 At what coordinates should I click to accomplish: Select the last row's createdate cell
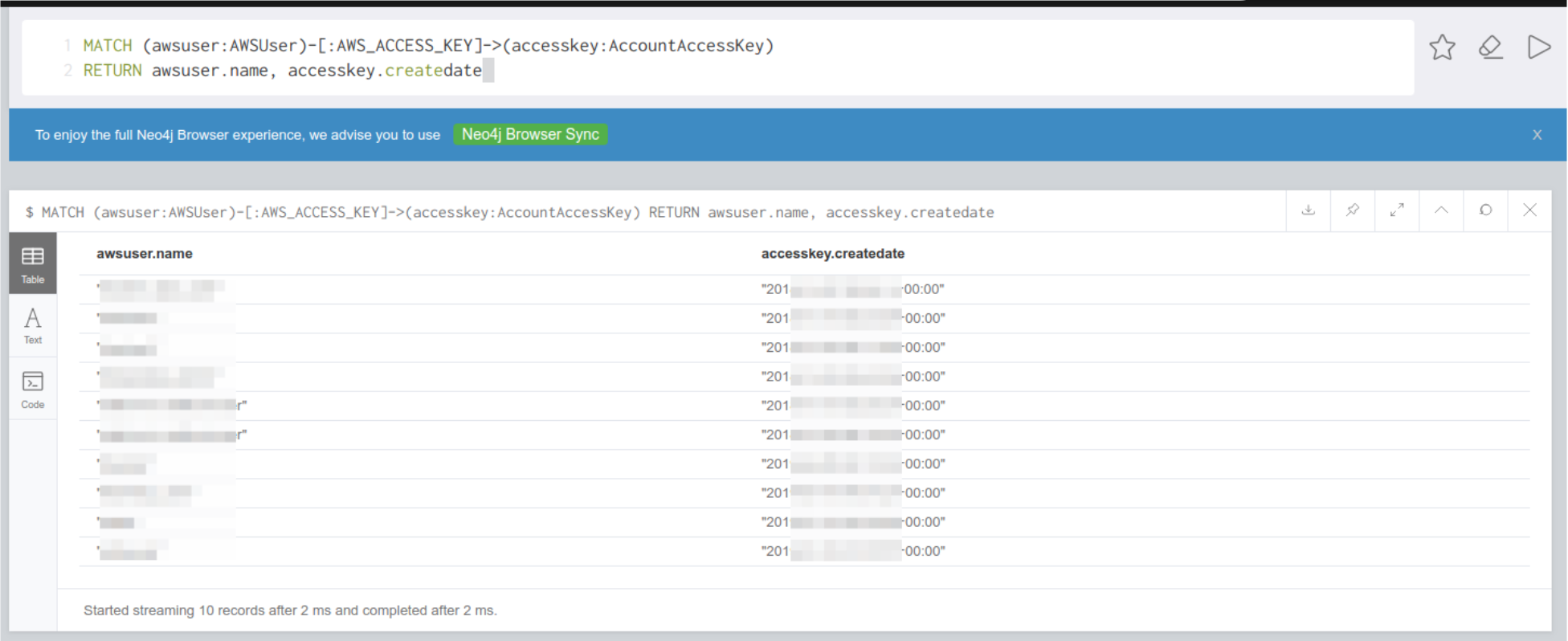click(x=852, y=551)
